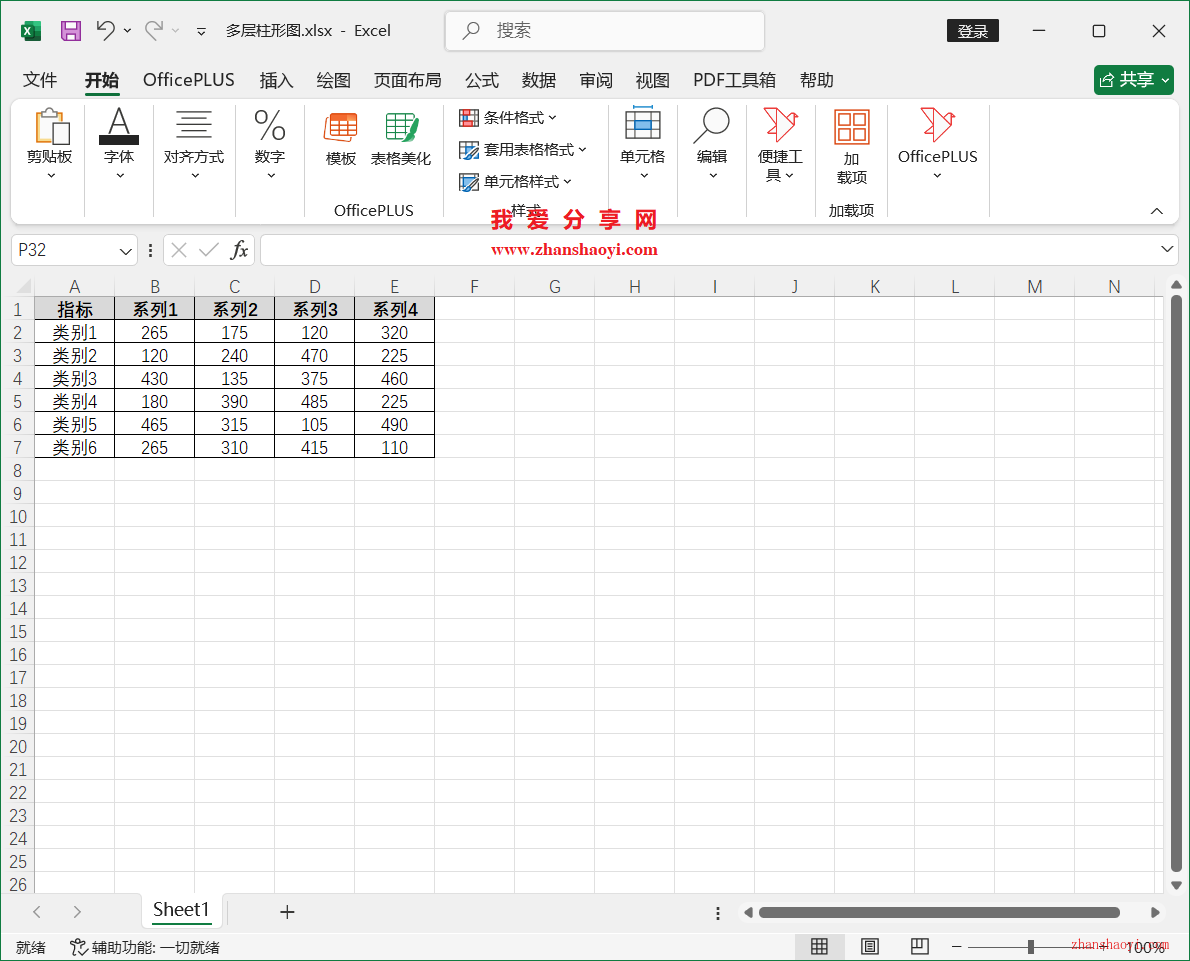Screen dimensions: 1190x961
Task: Open the File (文件) menu
Action: tap(39, 80)
